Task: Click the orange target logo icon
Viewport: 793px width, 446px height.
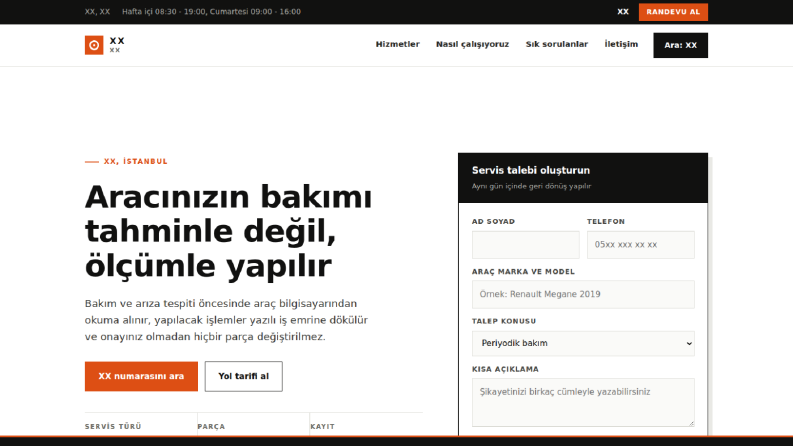Action: 94,45
